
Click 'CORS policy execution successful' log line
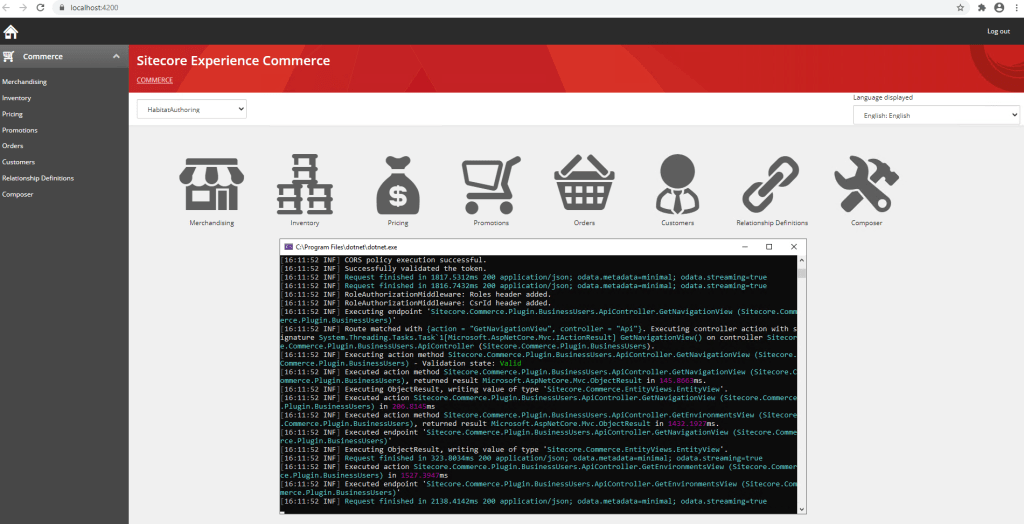[x=383, y=260]
